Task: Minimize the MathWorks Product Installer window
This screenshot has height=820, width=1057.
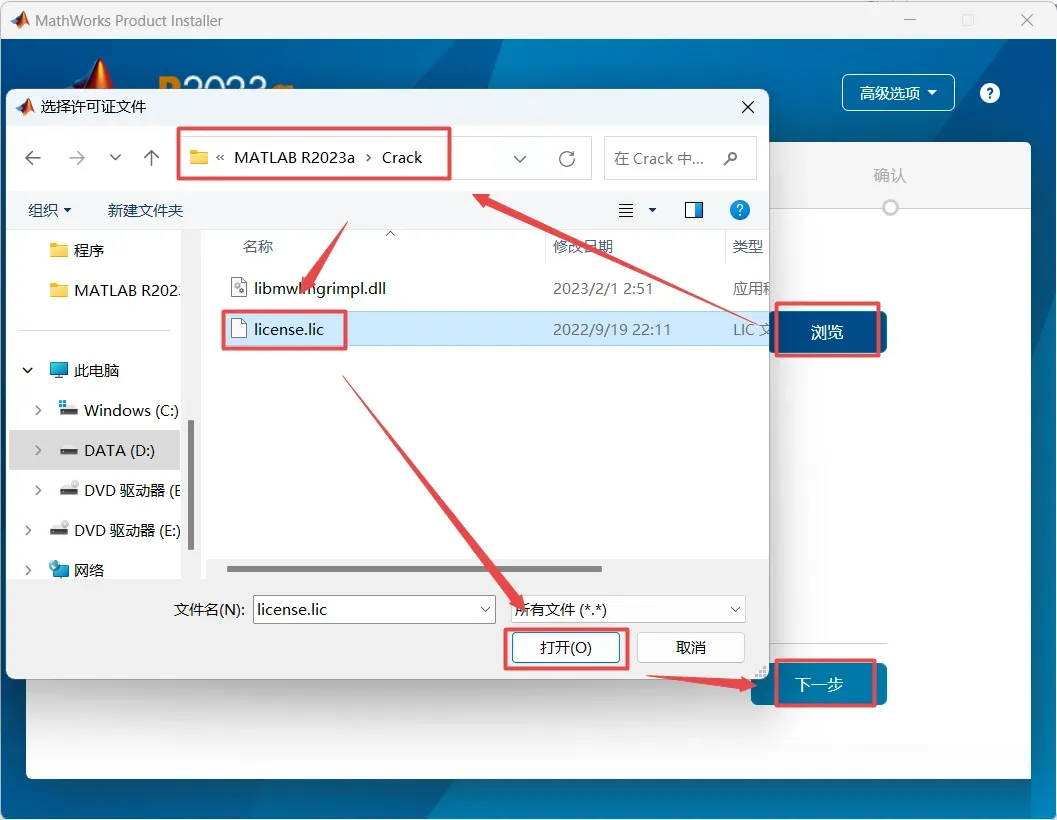Action: [x=910, y=20]
